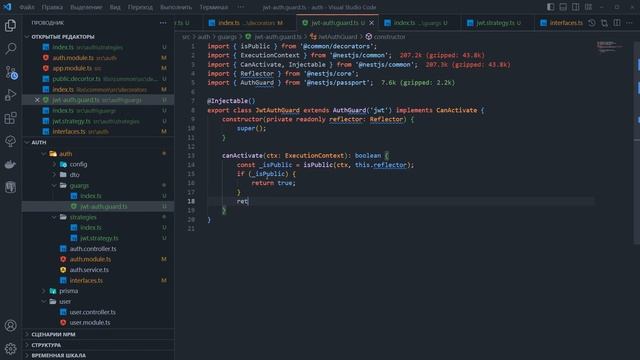Open the Переход menu
Image resolution: width=640 pixels, height=360 pixels.
tap(140, 7)
